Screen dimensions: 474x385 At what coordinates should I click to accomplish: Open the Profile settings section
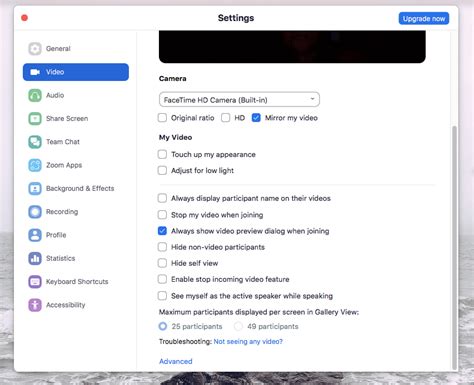76,235
